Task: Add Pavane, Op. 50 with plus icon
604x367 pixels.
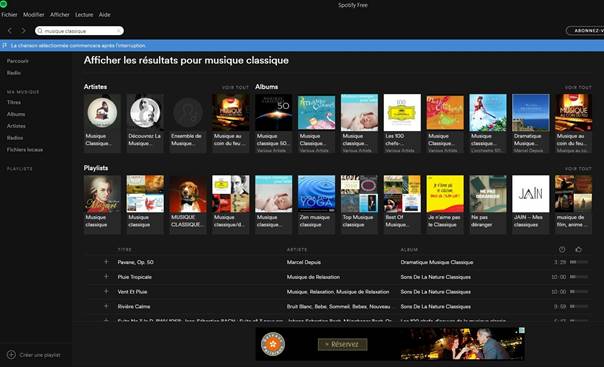Action: coord(106,262)
